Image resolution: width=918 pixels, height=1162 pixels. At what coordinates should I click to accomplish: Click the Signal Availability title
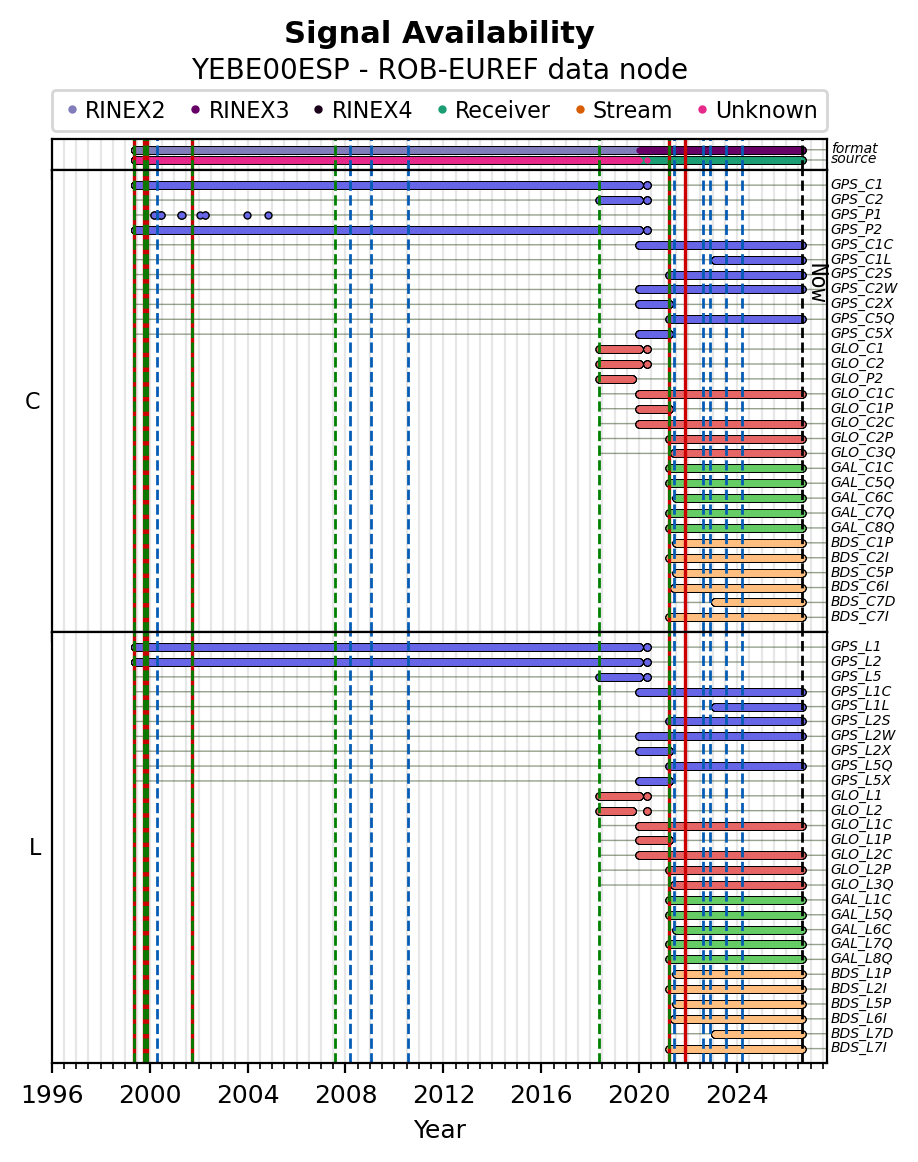(x=439, y=33)
